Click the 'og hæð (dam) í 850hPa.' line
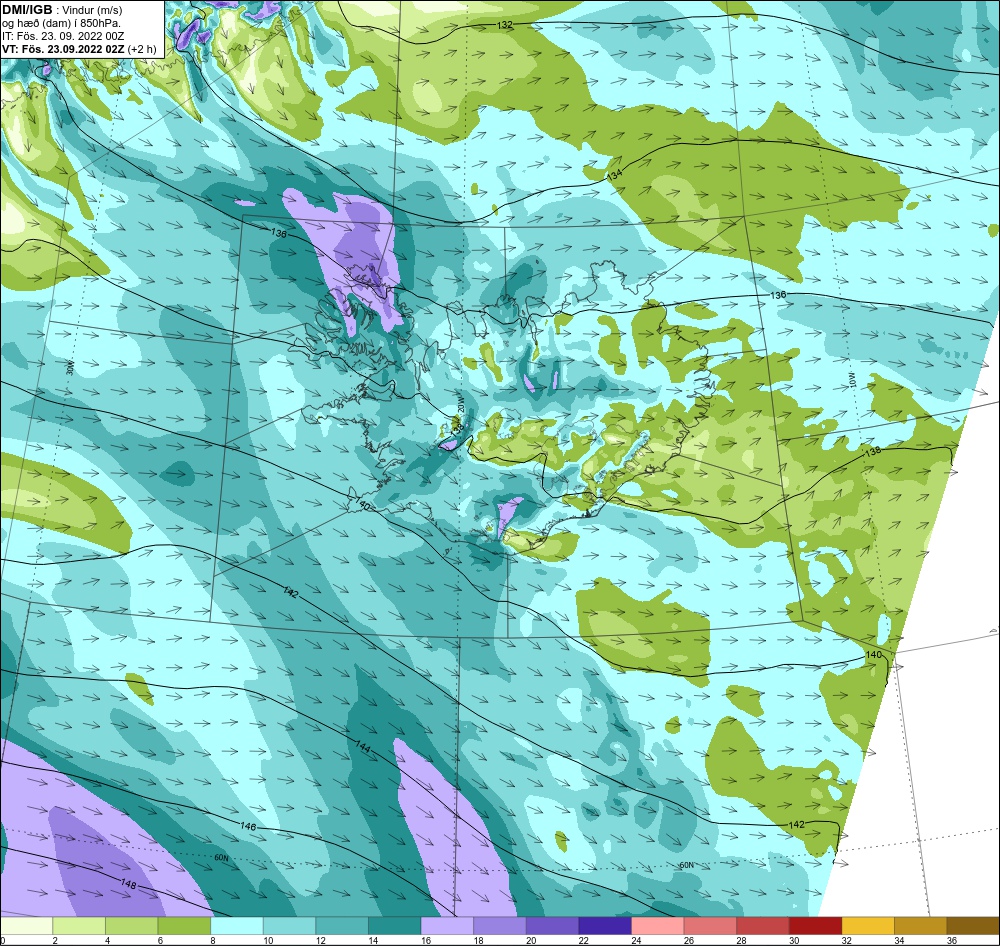 pyautogui.click(x=61, y=23)
